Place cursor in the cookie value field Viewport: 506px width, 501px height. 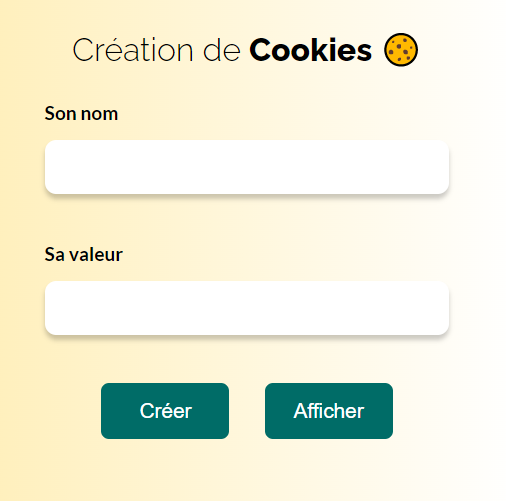[247, 308]
